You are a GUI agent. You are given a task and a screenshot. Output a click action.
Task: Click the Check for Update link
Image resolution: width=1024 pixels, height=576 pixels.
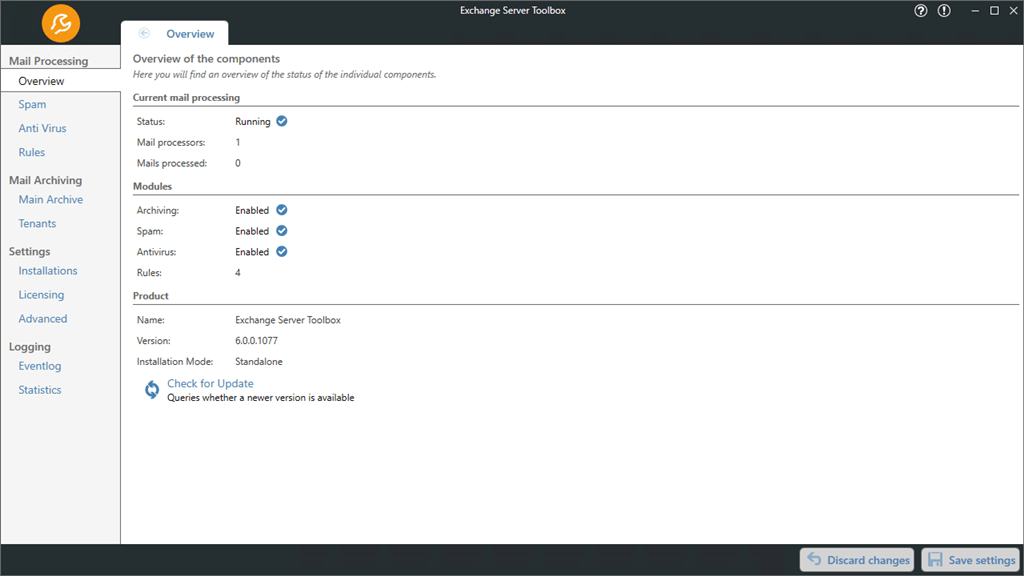(x=210, y=384)
